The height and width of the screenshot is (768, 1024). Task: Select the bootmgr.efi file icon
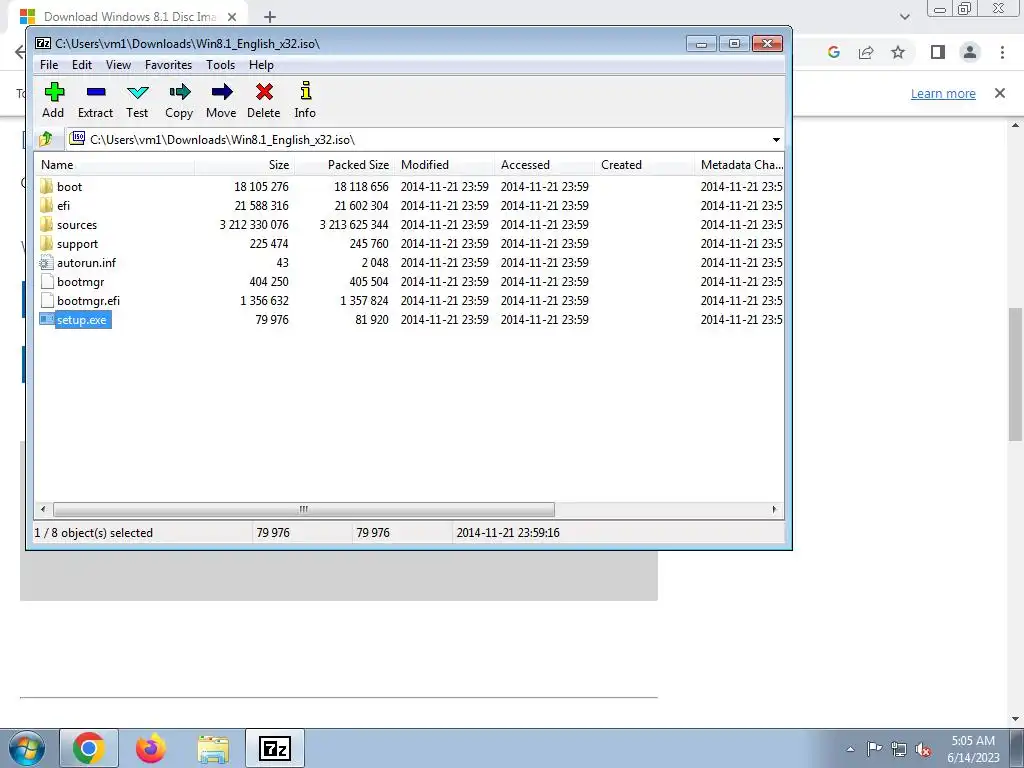(x=46, y=300)
